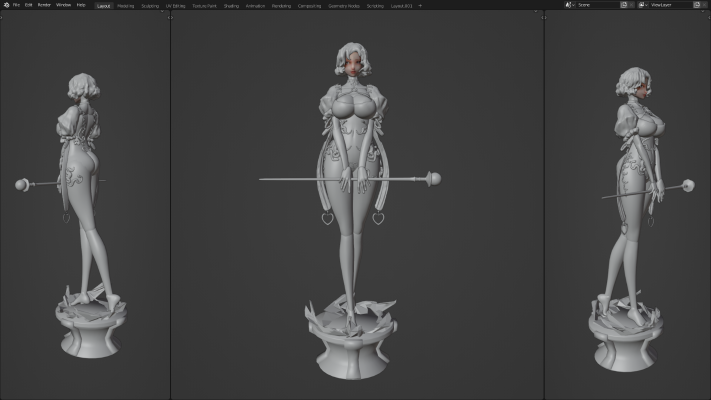Screen dimensions: 711x400
Task: Click the ViewLayer name field
Action: pyautogui.click(x=668, y=5)
